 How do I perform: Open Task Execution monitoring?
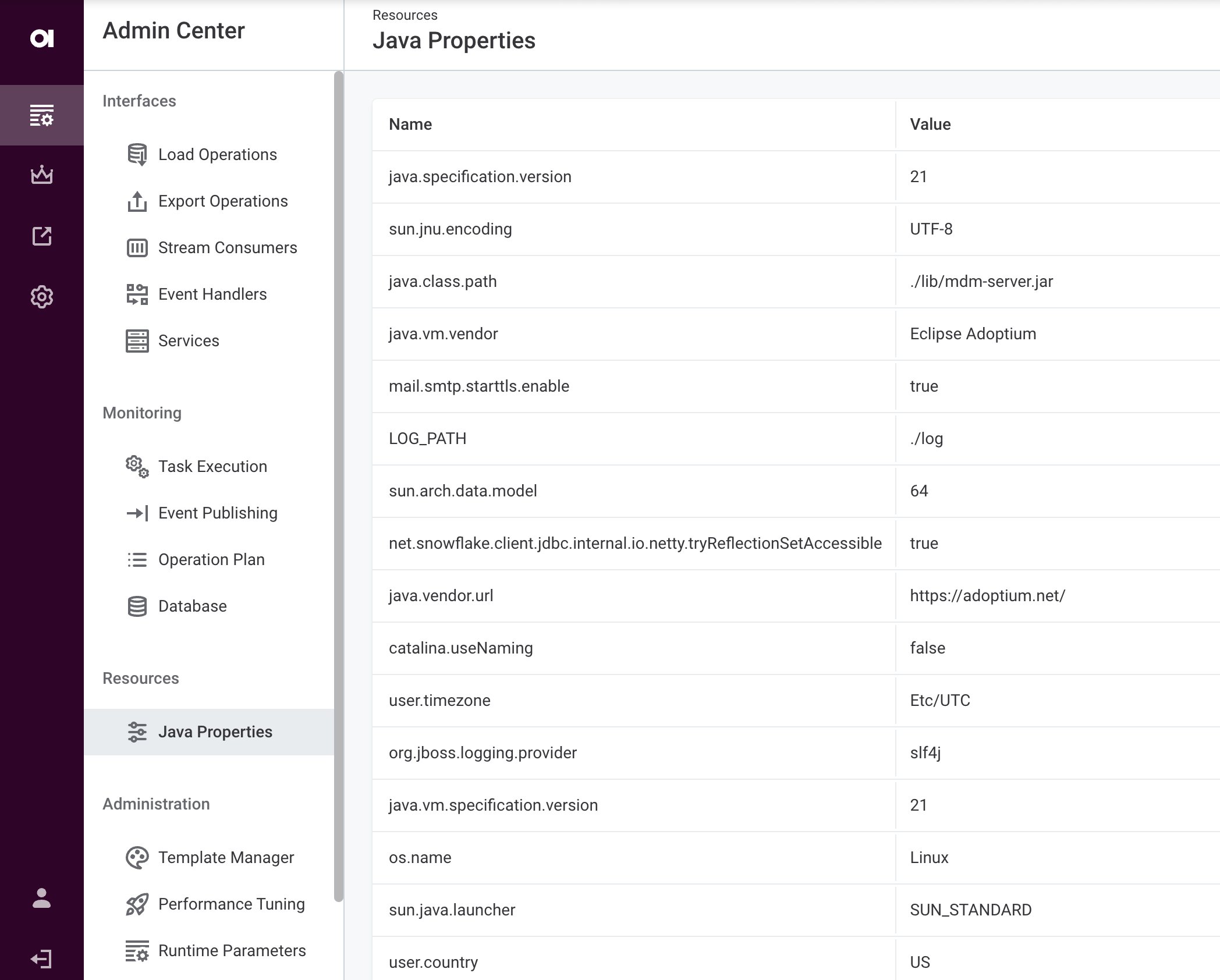point(212,467)
